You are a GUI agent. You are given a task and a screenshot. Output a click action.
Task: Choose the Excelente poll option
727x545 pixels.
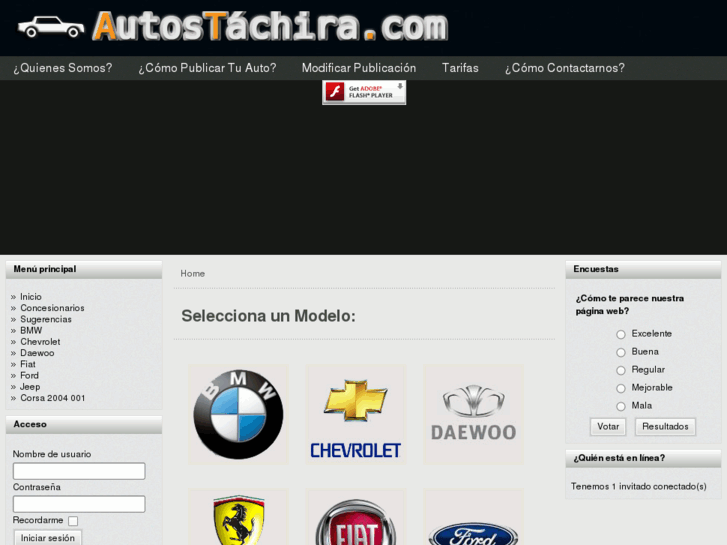[x=621, y=334]
